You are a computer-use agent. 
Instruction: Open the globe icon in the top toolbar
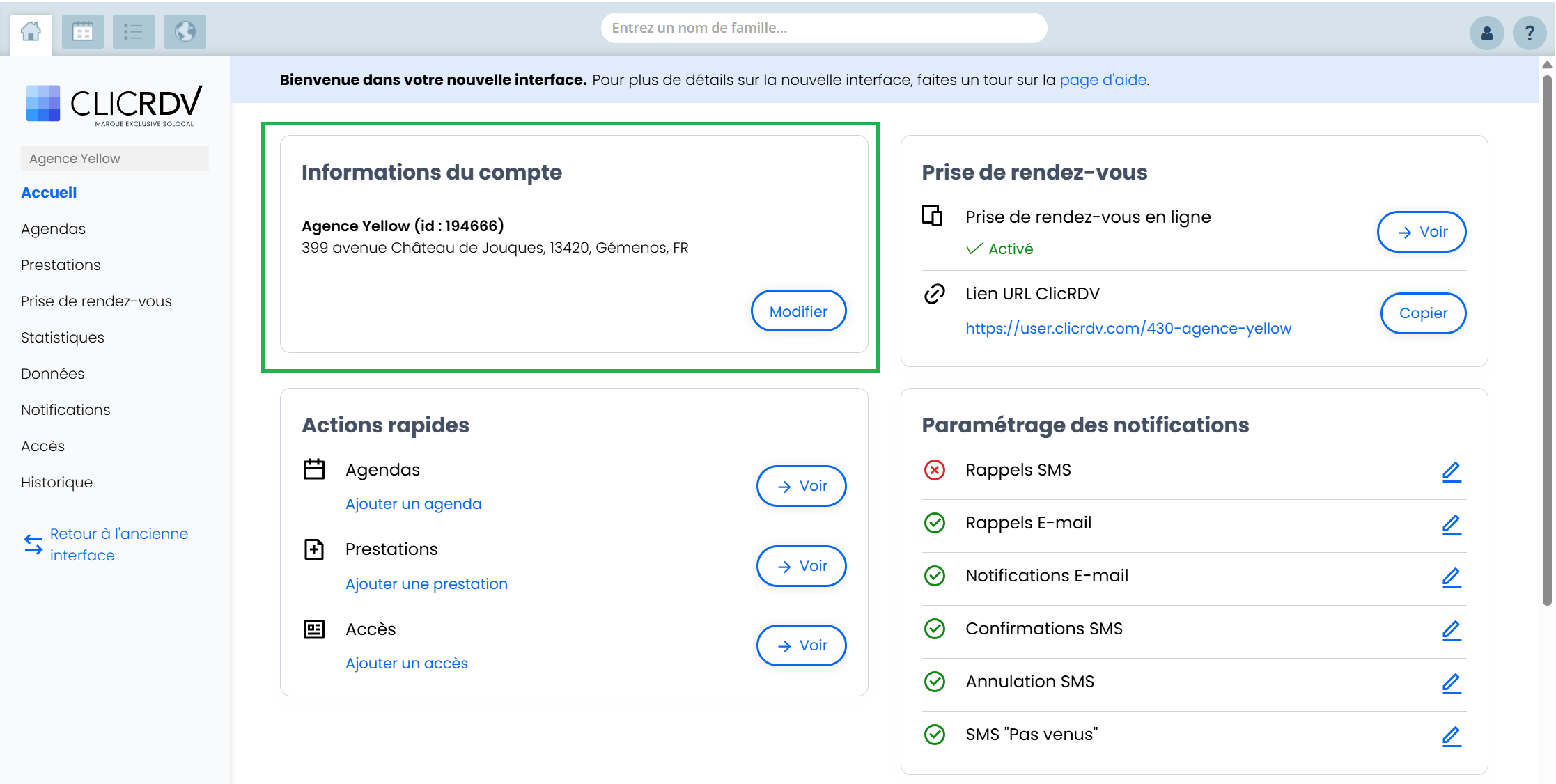[x=185, y=31]
